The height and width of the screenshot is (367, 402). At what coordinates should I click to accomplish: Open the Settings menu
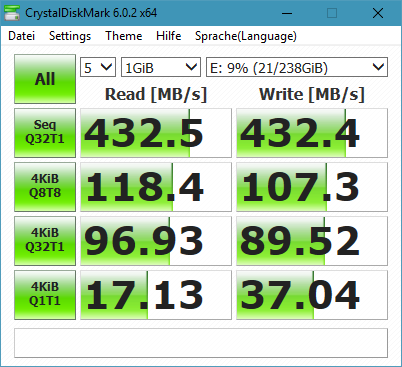click(70, 36)
